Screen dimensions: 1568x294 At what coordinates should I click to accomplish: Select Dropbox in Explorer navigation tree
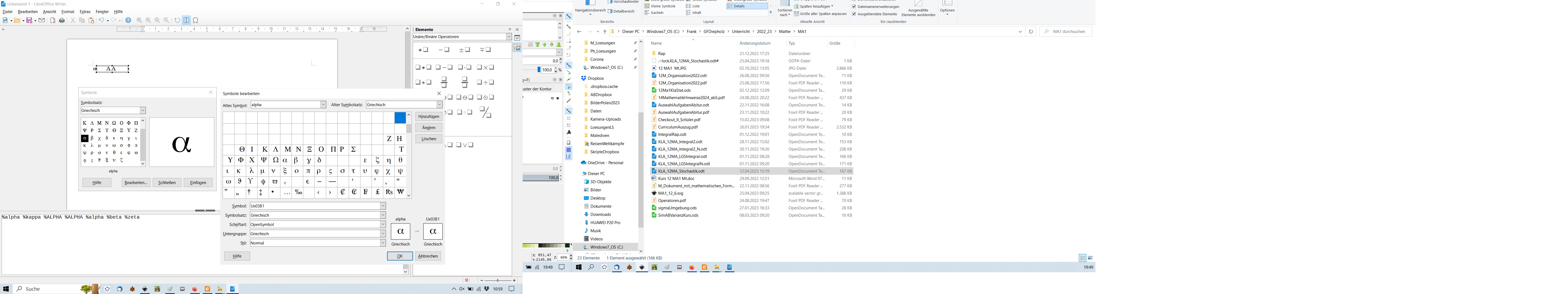595,78
